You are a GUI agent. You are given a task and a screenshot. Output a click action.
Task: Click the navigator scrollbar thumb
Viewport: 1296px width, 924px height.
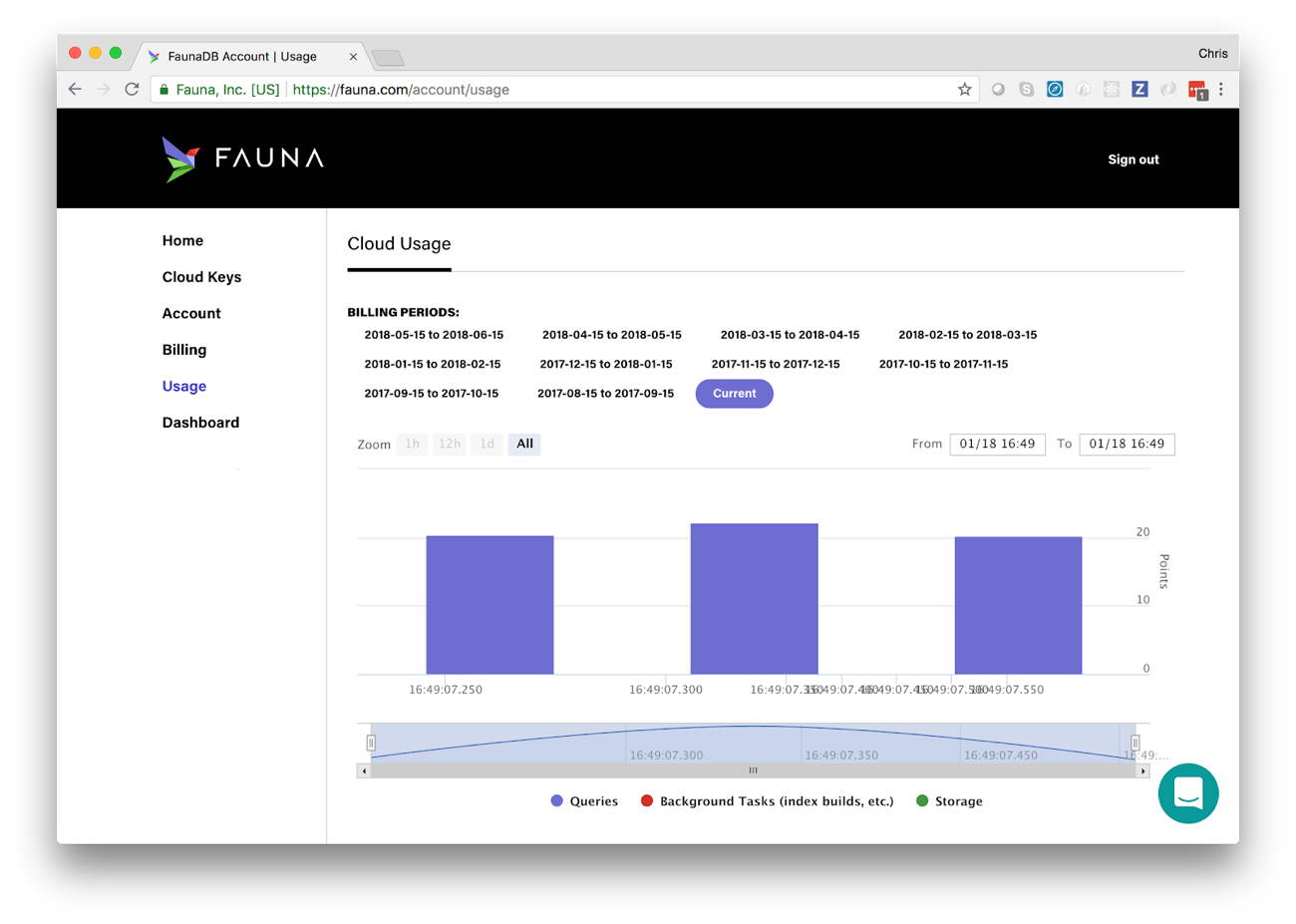(754, 770)
